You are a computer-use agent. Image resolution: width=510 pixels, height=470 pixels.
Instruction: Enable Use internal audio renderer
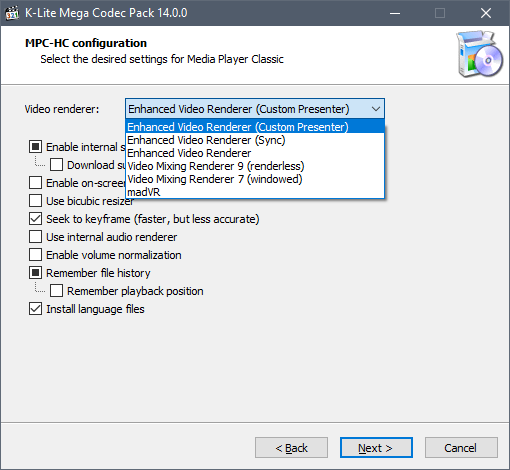(x=36, y=237)
